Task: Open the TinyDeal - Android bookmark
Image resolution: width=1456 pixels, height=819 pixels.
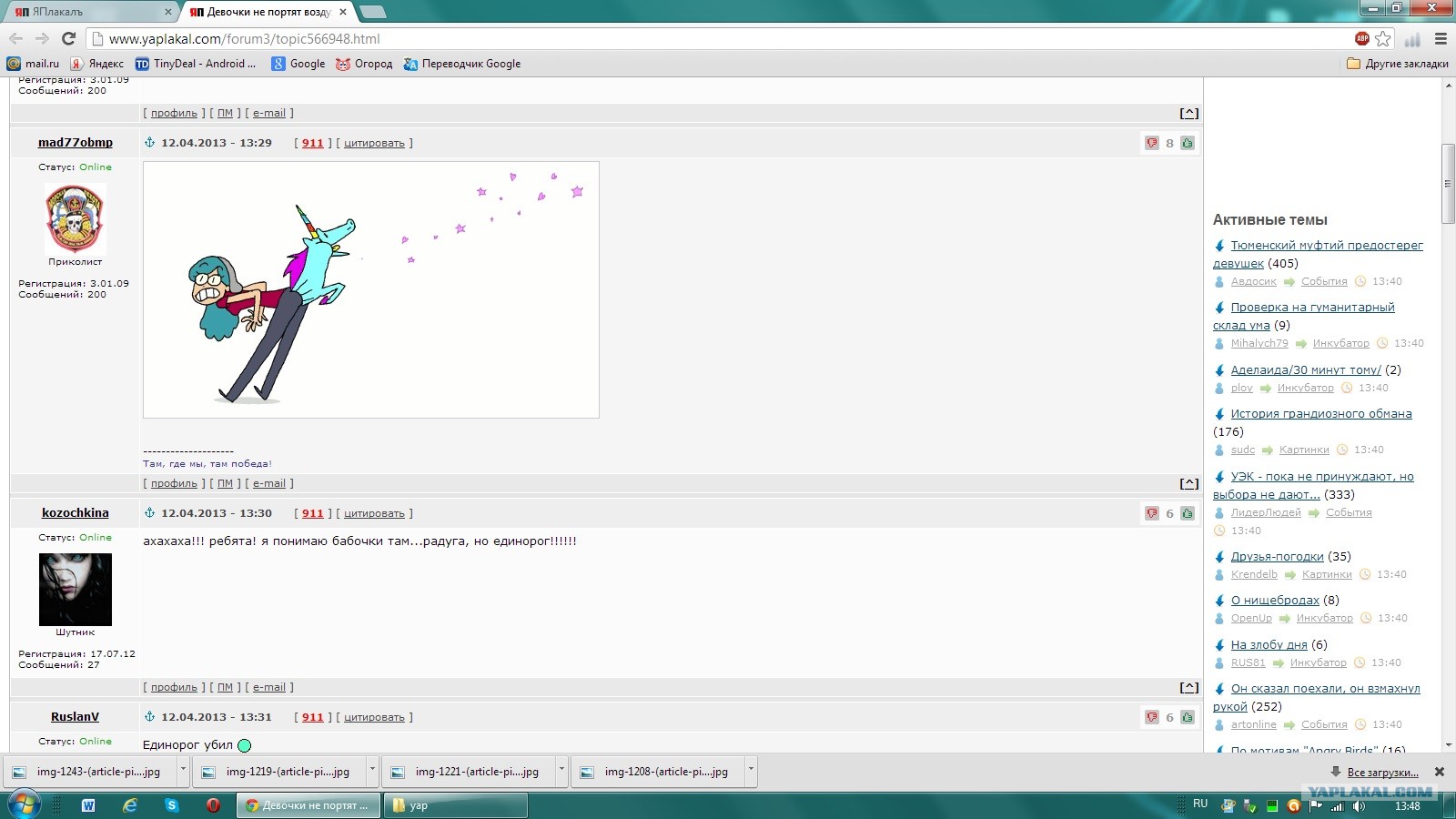Action: click(196, 64)
